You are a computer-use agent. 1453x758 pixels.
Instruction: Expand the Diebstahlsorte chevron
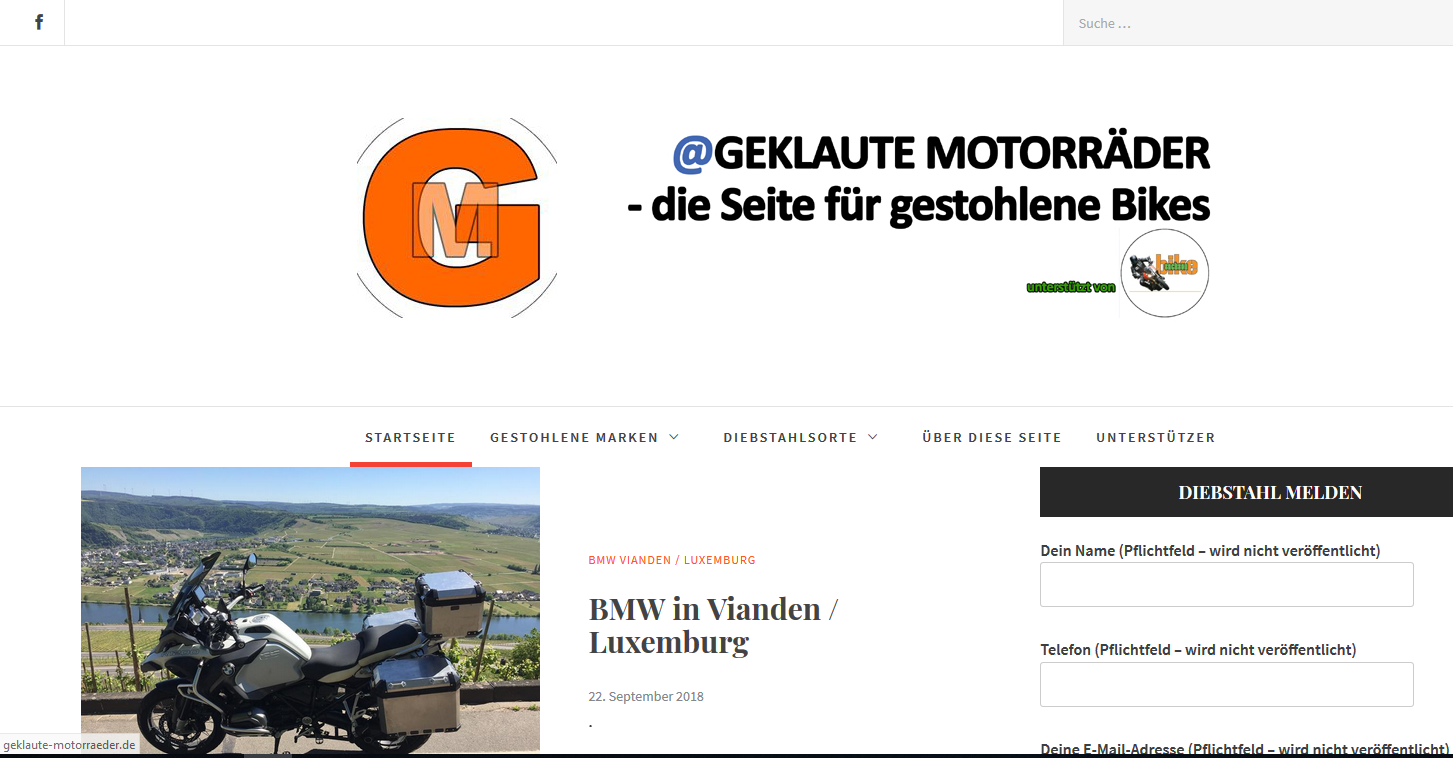(873, 437)
